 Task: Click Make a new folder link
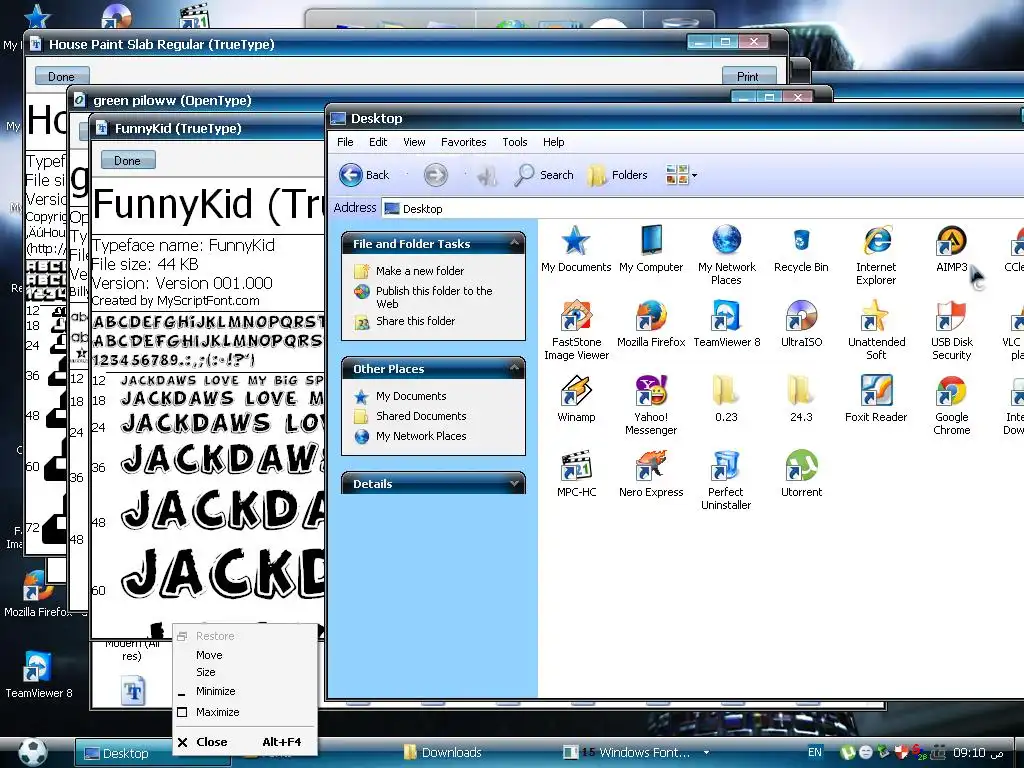click(420, 270)
